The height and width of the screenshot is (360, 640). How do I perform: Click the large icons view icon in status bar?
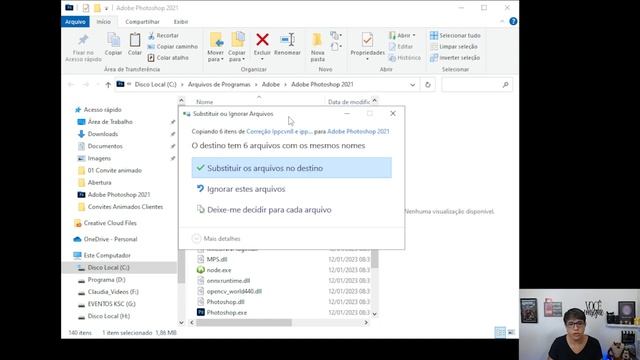[x=511, y=332]
